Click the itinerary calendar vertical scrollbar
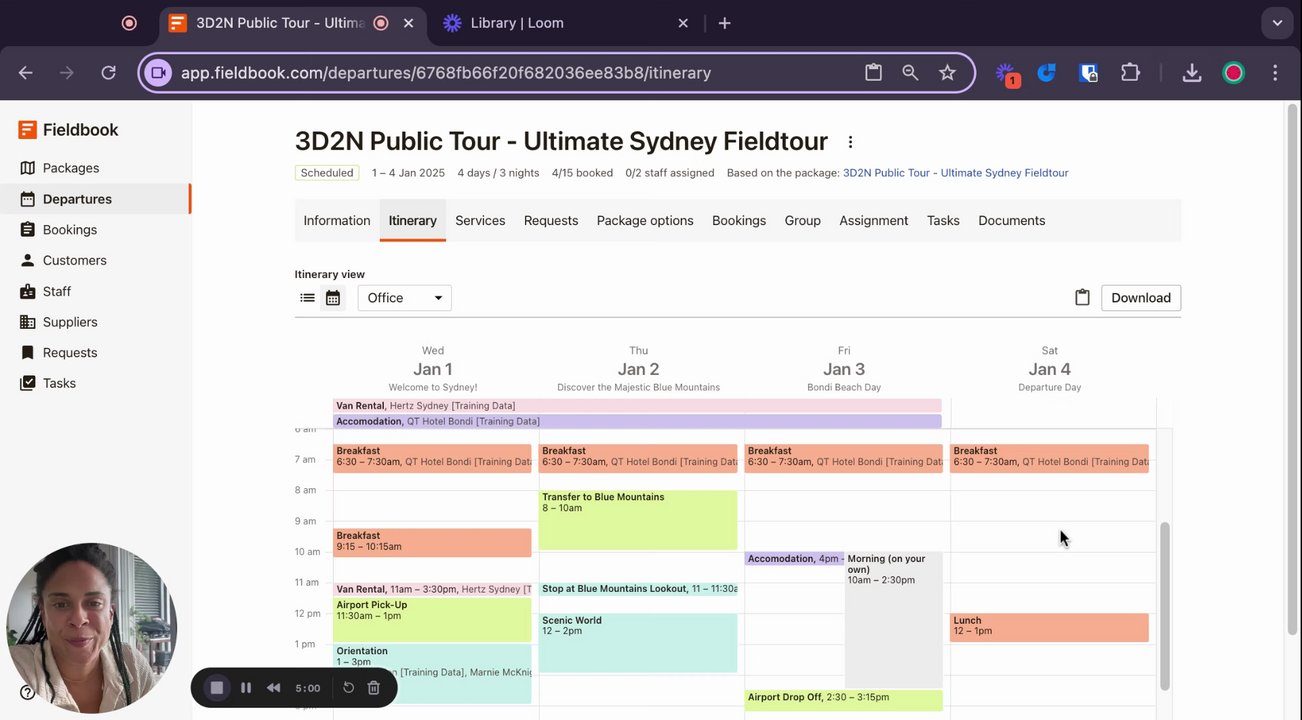Viewport: 1302px width, 720px height. 1164,606
